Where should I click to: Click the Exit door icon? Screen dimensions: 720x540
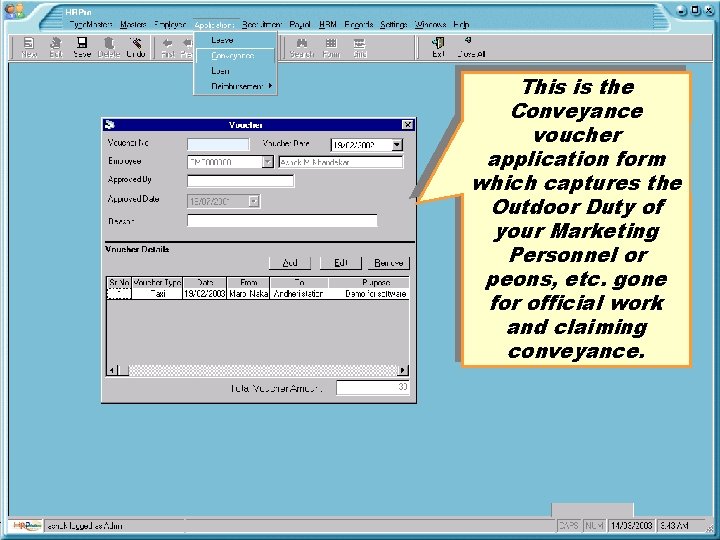pos(438,47)
